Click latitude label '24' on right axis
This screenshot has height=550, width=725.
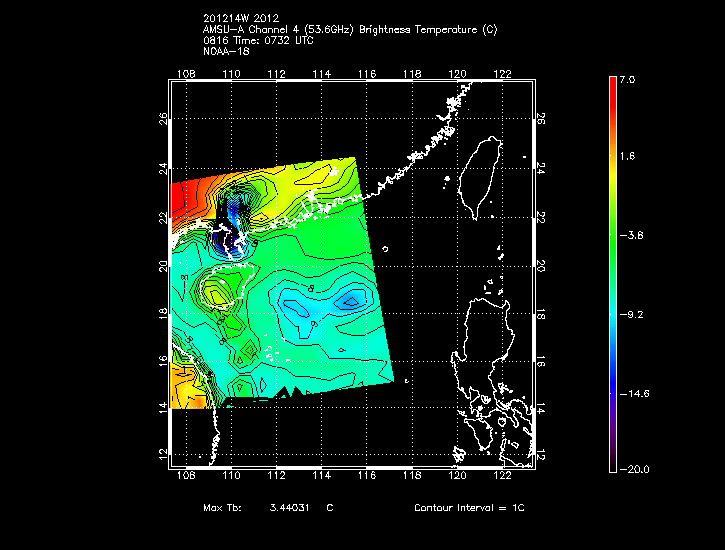click(x=541, y=168)
